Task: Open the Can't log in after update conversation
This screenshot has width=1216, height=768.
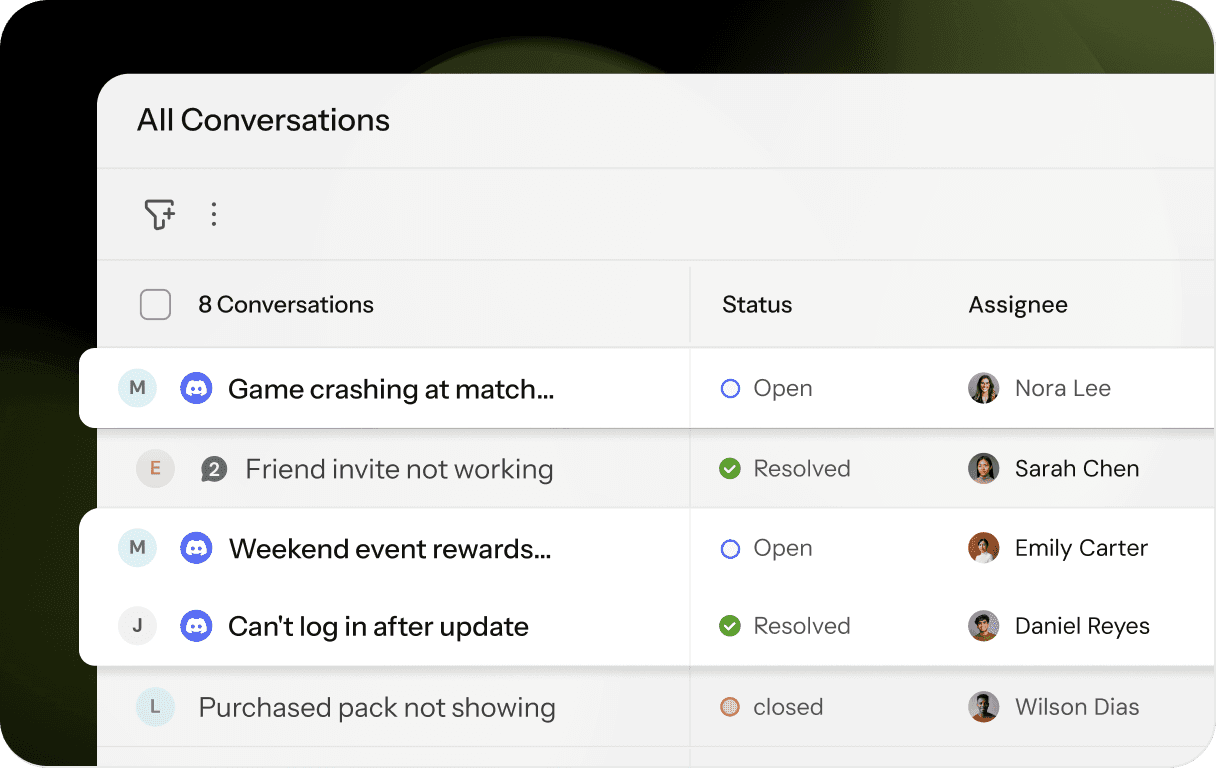Action: coord(378,627)
